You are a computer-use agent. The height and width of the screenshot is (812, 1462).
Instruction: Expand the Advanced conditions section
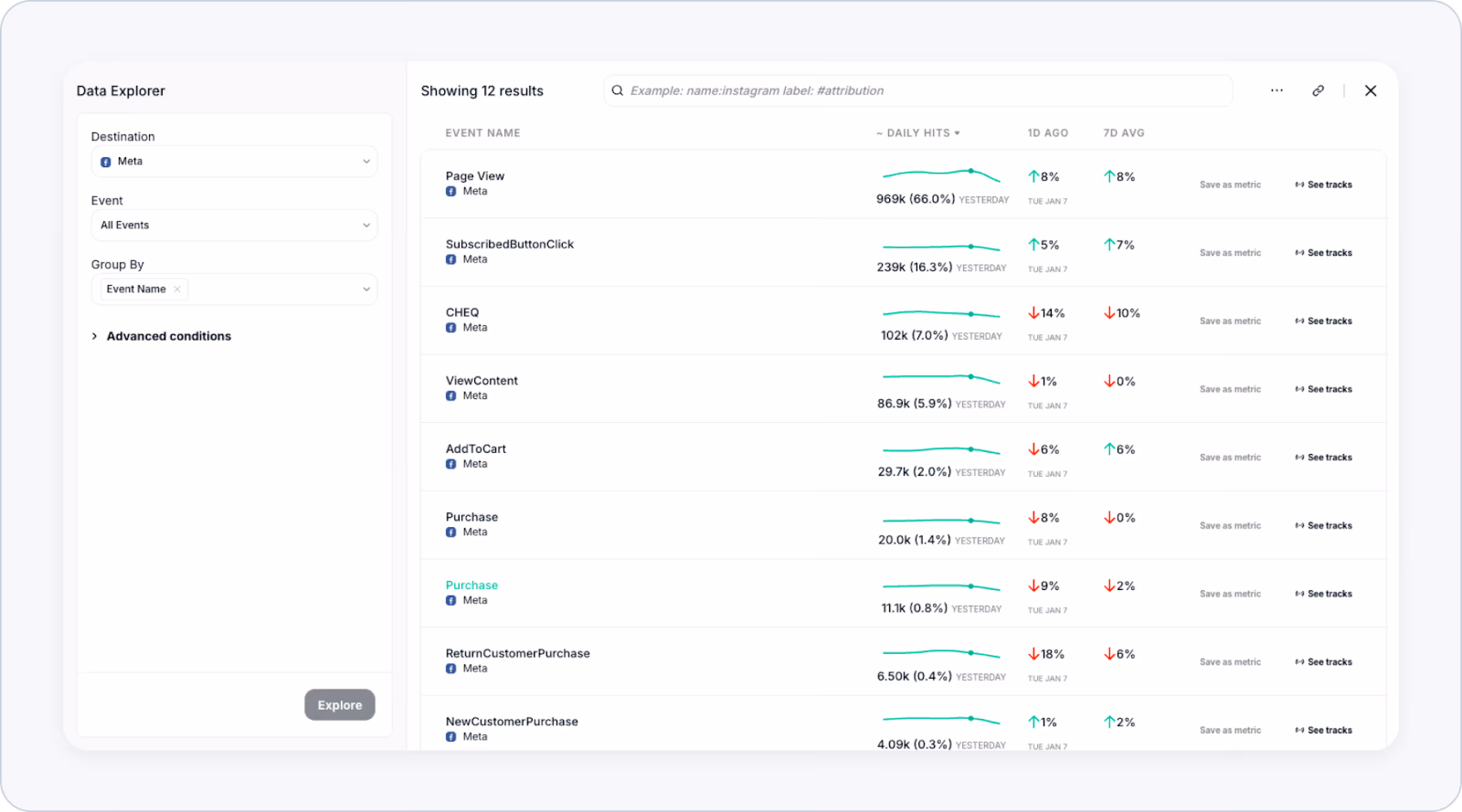pos(169,336)
